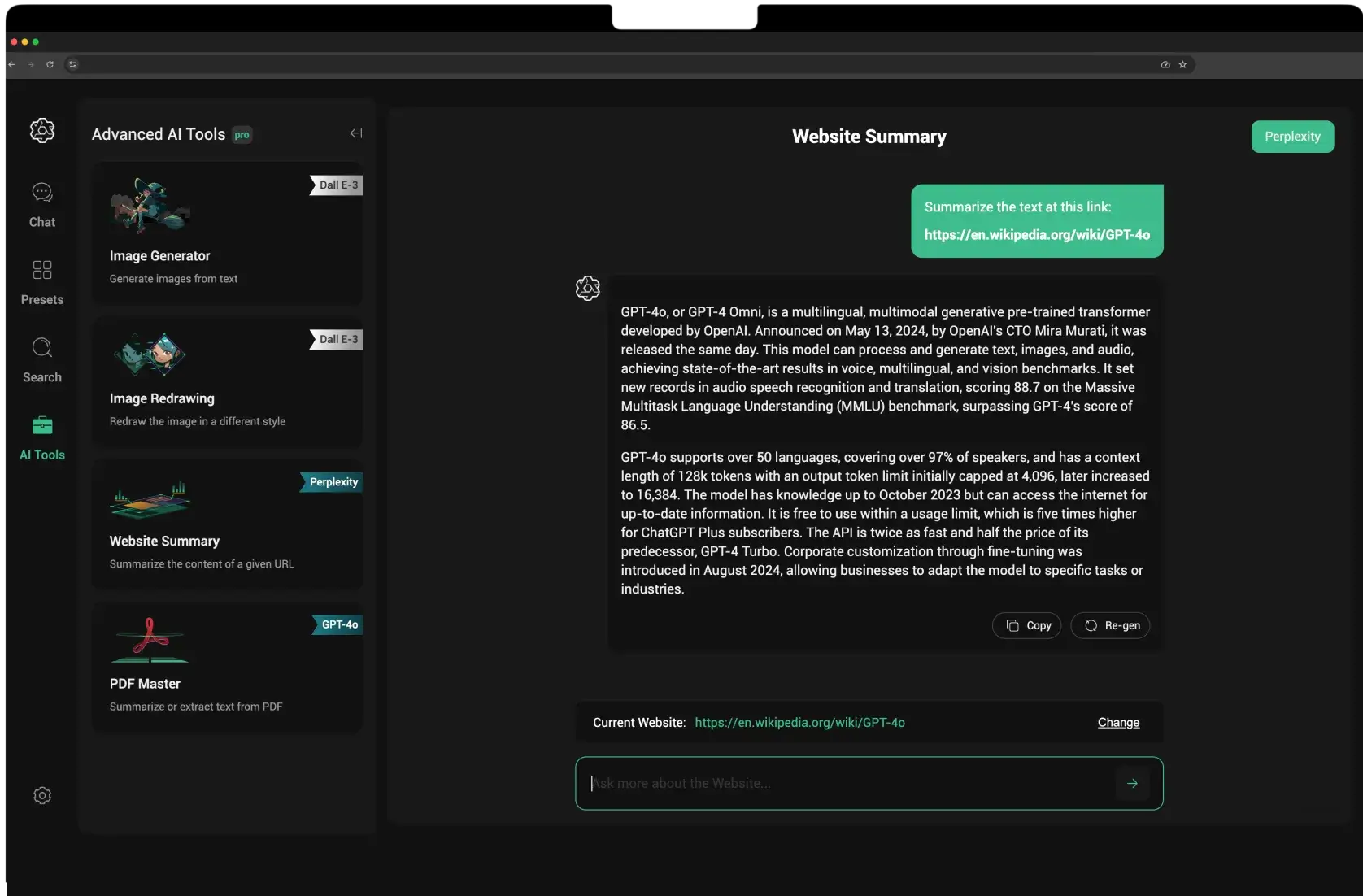Click the Dall E-3 tag on Image Redrawing
This screenshot has height=896, width=1363.
[x=337, y=340]
